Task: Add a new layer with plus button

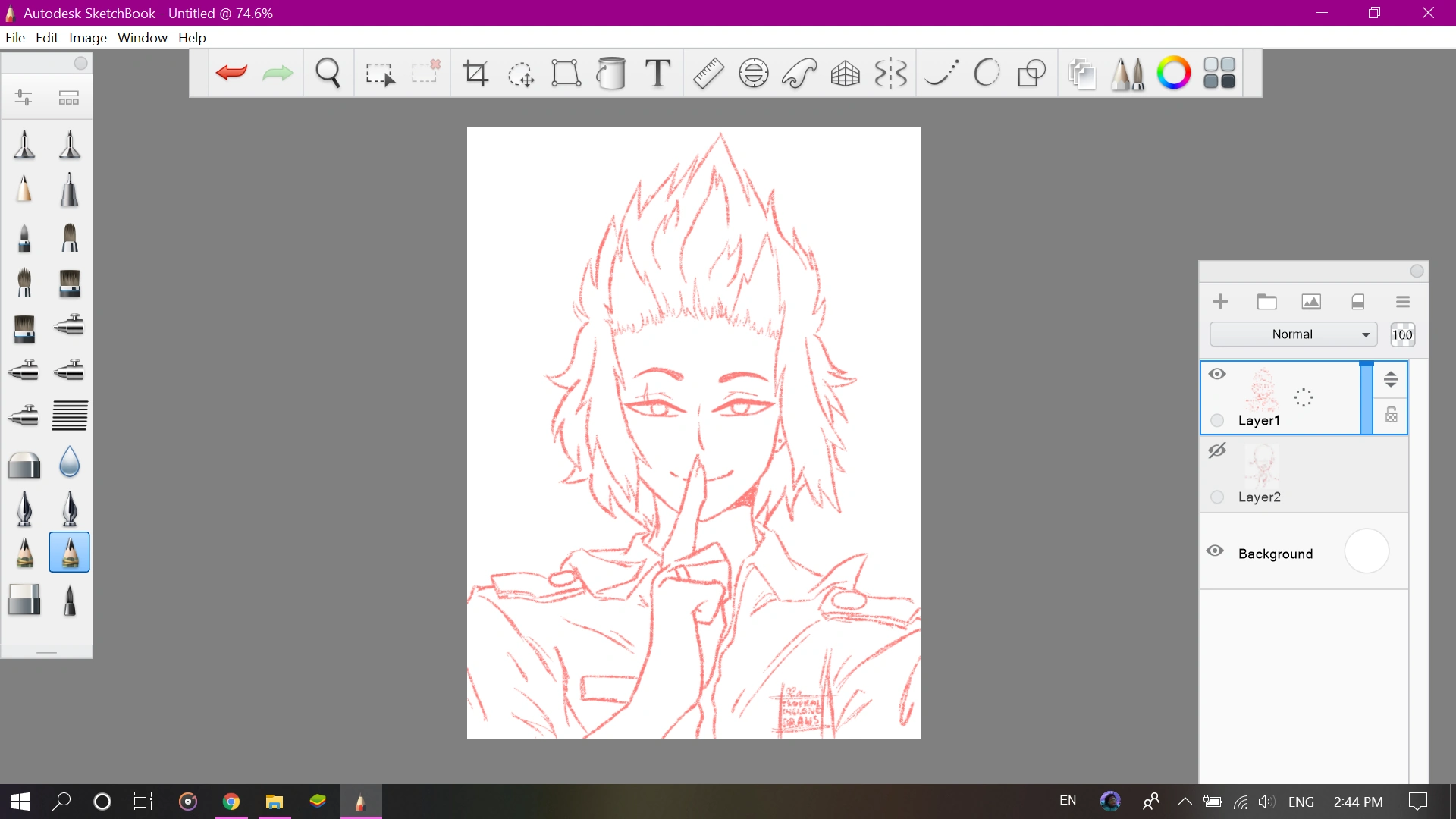Action: 1220,302
